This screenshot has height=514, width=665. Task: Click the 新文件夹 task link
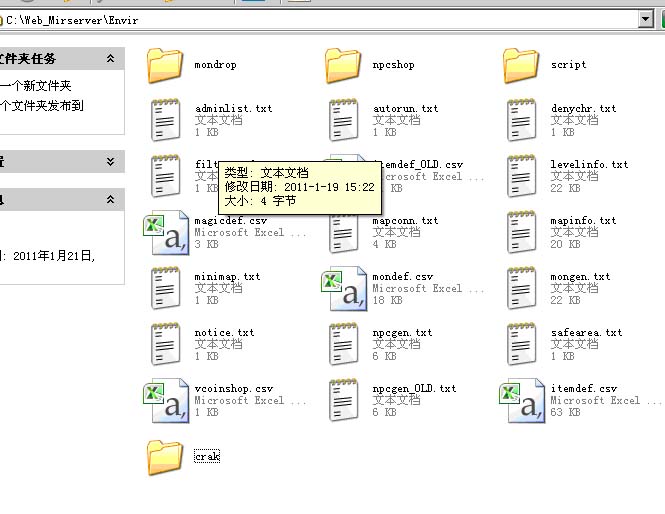pyautogui.click(x=36, y=86)
